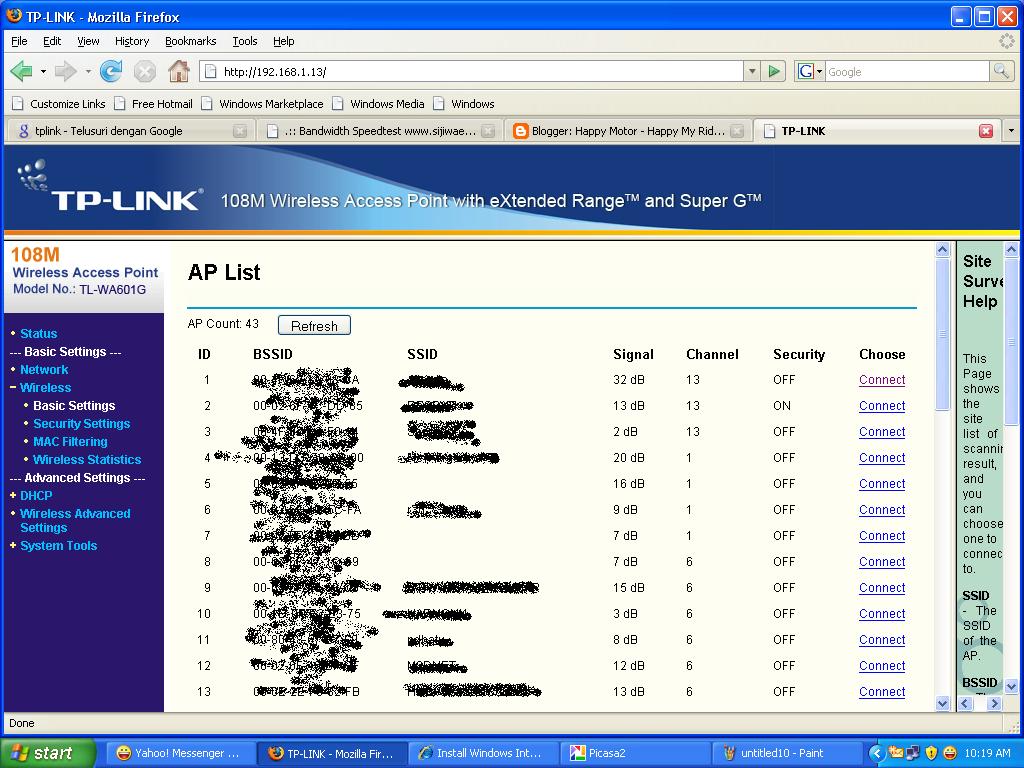The width and height of the screenshot is (1024, 768).
Task: Click the green Go arrow next to the address bar
Action: (x=774, y=71)
